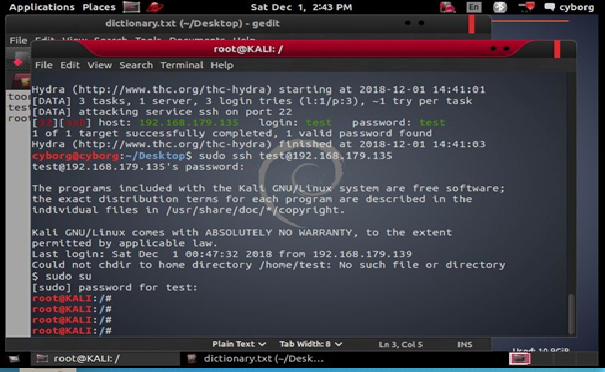Click the red tray icon left of En indicator
Screen dimensions: 605x372
[448, 7]
